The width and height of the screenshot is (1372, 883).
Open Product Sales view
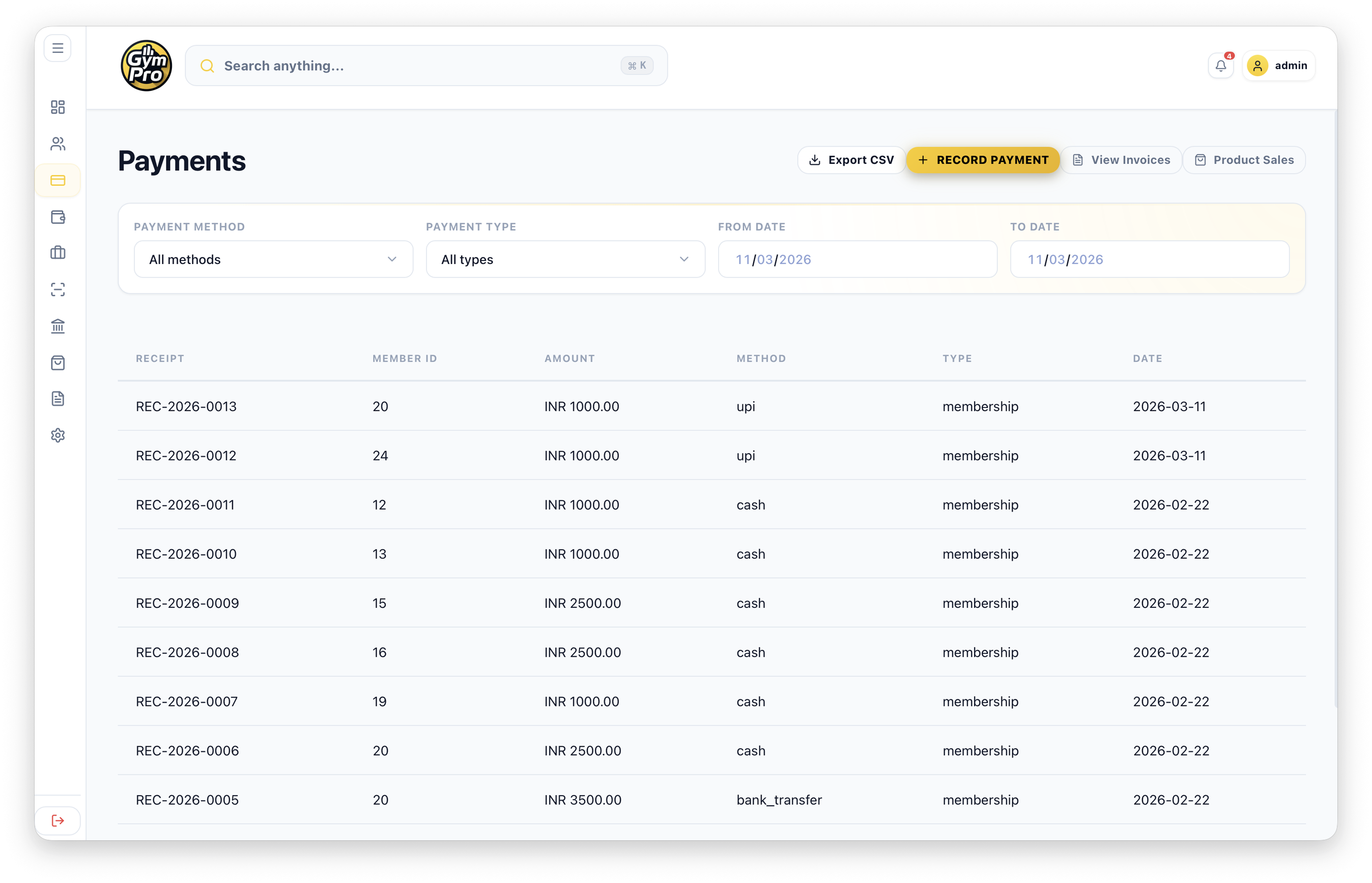tap(1244, 160)
